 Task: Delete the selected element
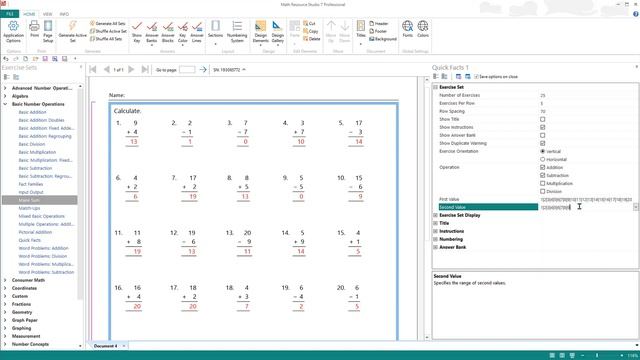coord(311,39)
